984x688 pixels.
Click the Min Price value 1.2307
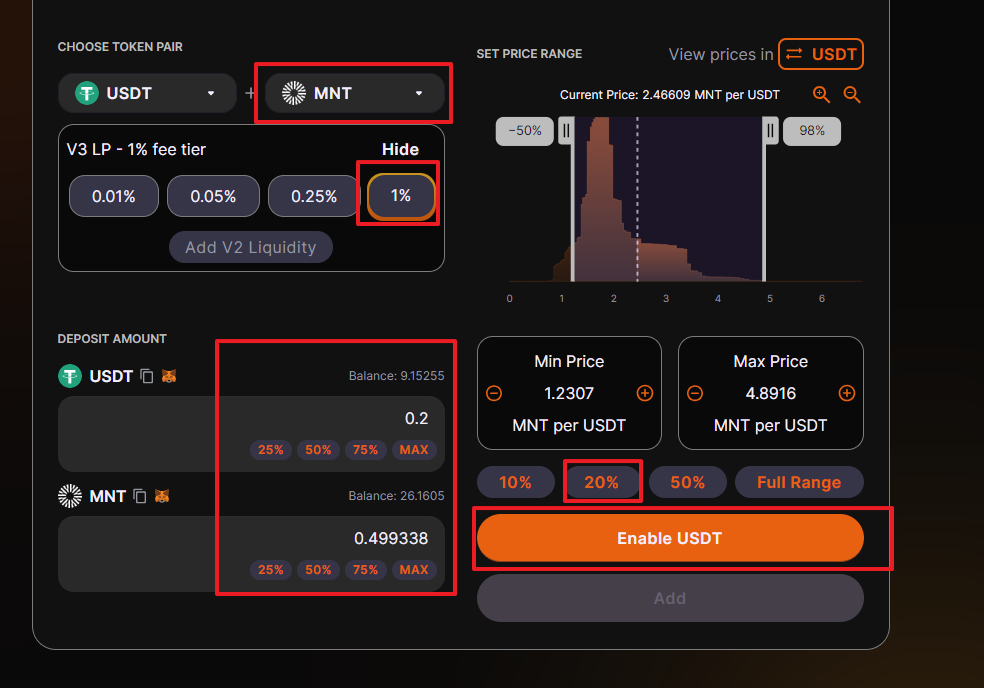(569, 393)
